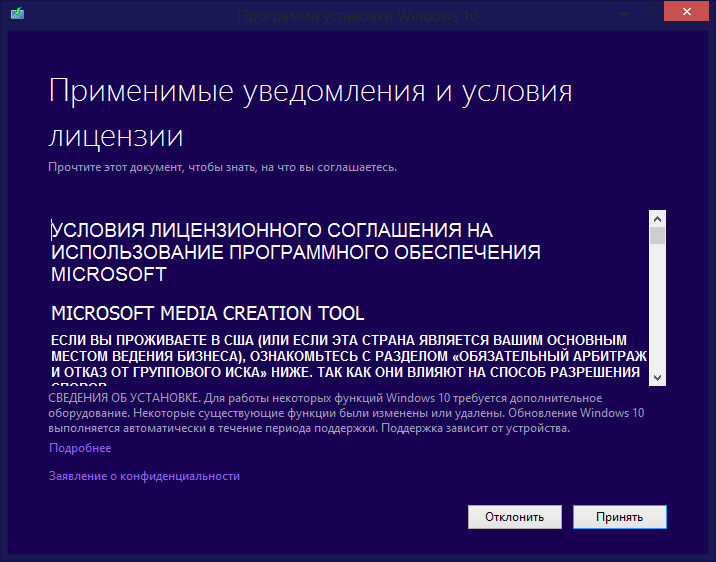Click the Отклонить button

(x=515, y=517)
